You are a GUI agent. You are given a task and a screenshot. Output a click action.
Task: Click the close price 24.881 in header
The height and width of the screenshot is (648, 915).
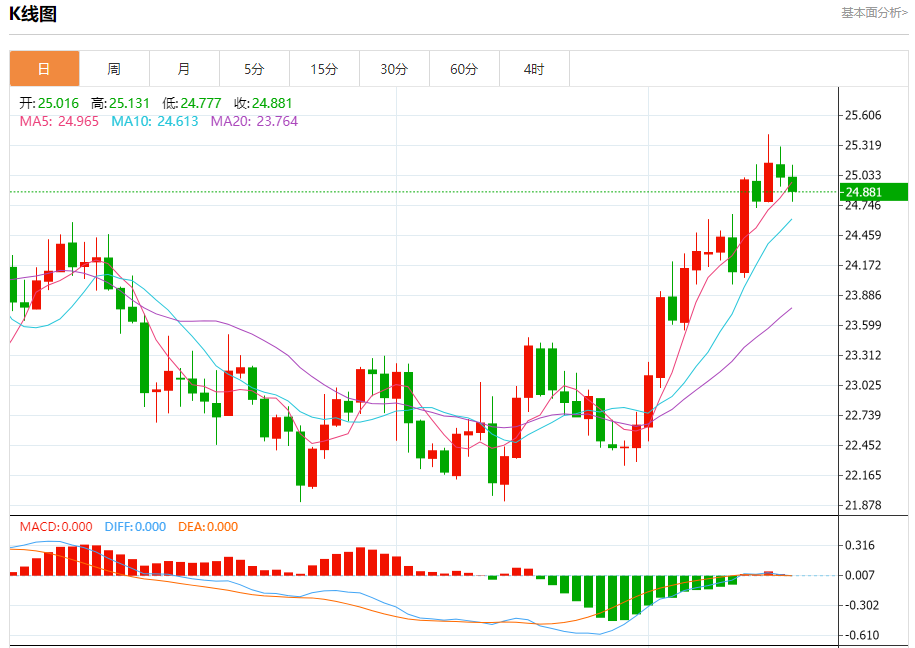coord(272,103)
